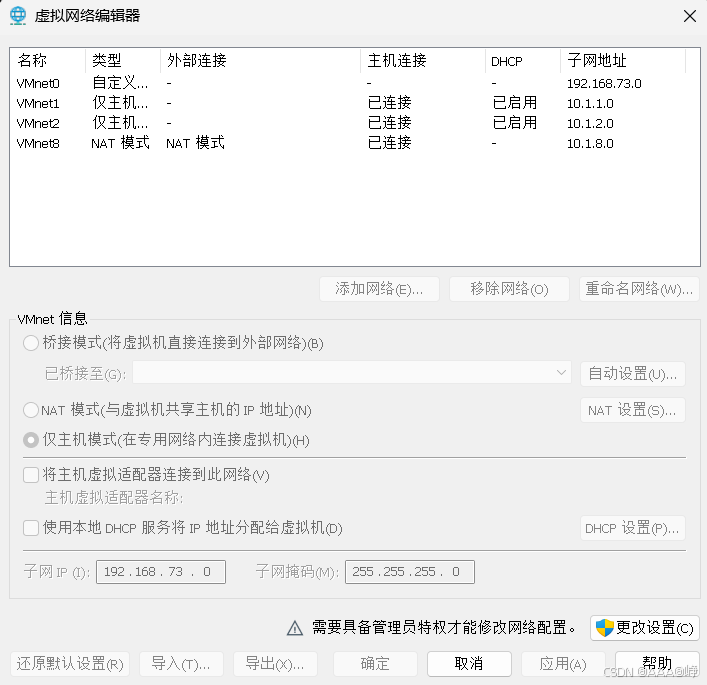
Task: Click VMnet0's 自定义... type cell
Action: (119, 83)
